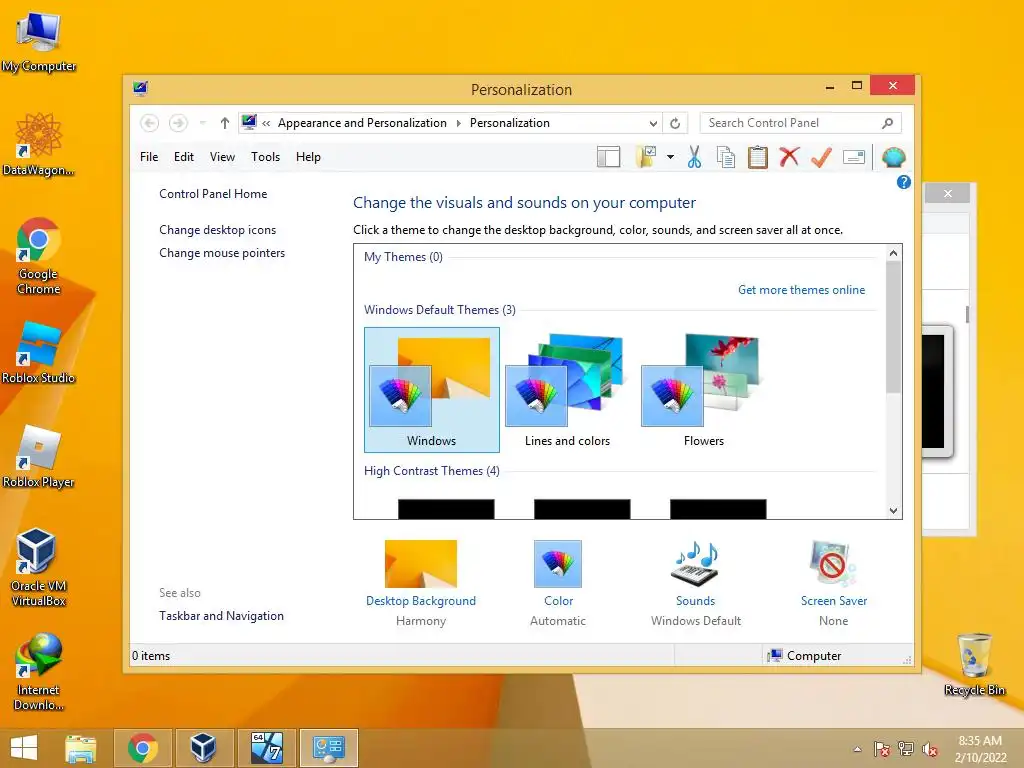Click Get more themes online
This screenshot has height=768, width=1024.
pos(801,290)
